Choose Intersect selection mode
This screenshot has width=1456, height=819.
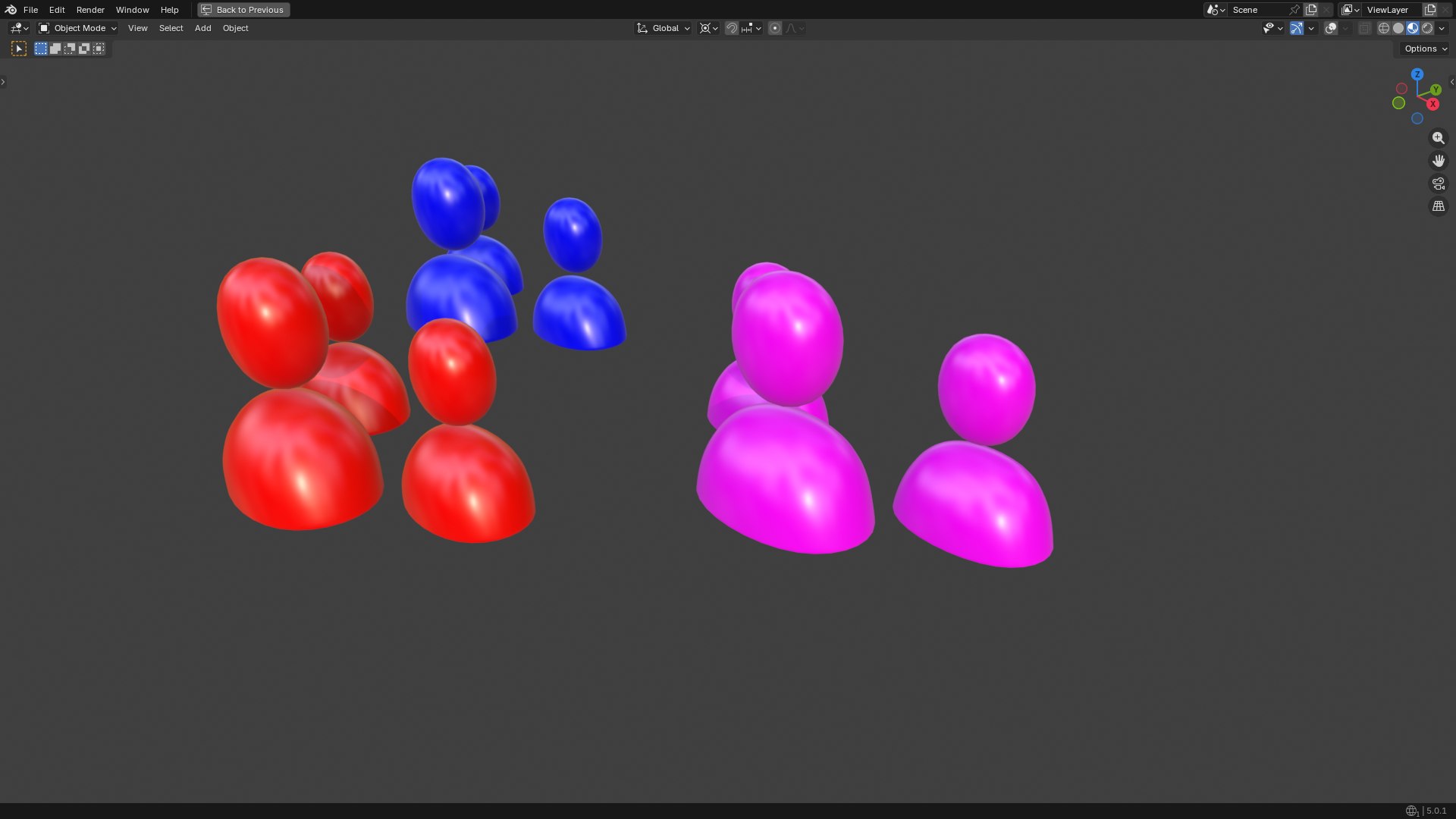pos(99,49)
